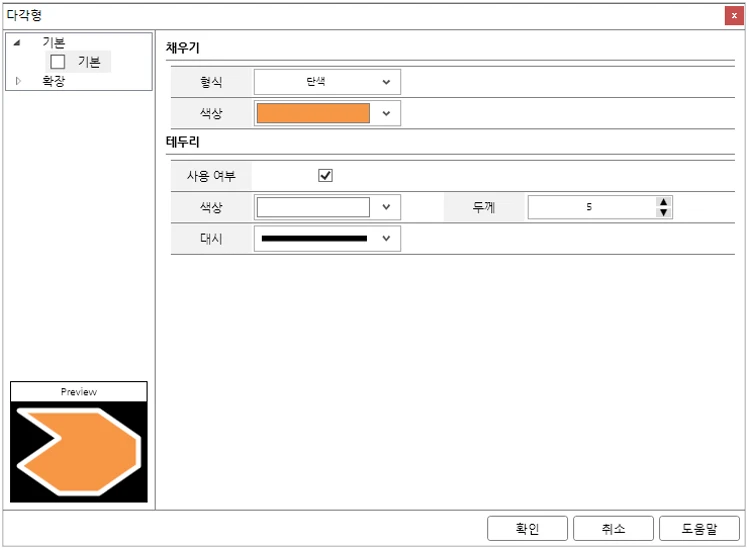
Task: Open 도움말 help button
Action: (x=699, y=528)
